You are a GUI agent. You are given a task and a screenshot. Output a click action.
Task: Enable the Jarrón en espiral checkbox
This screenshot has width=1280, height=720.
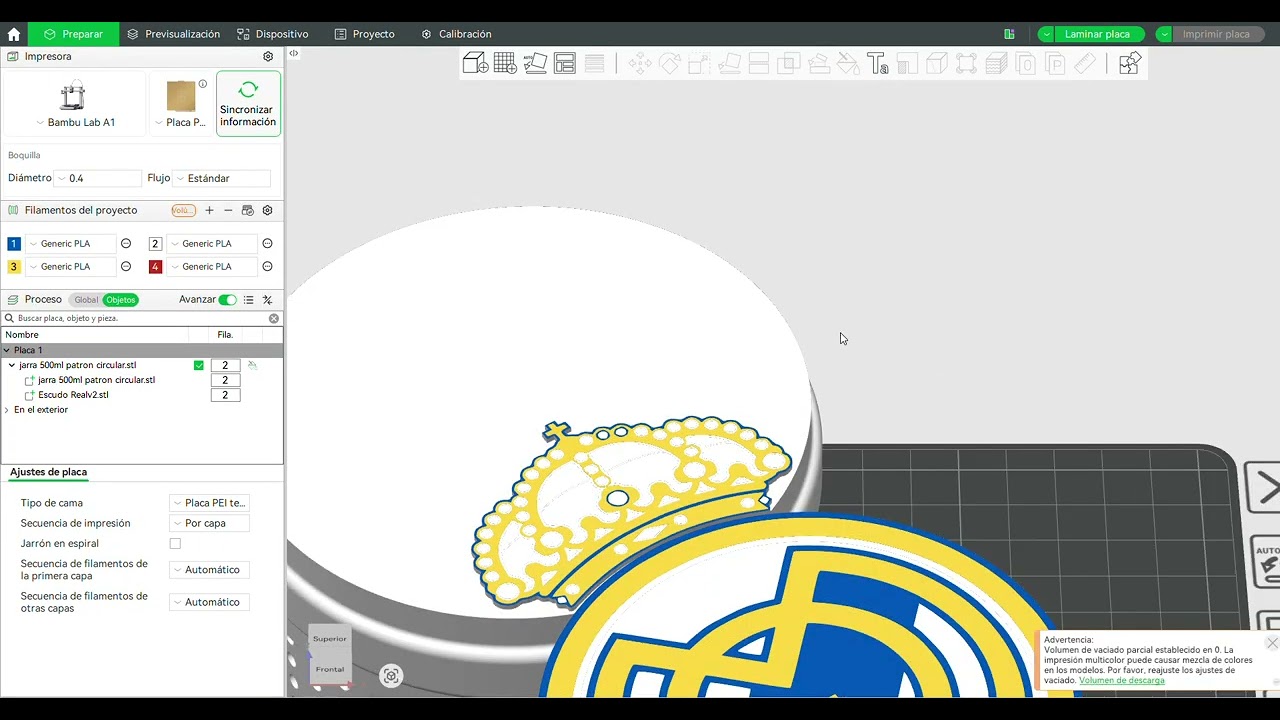pyautogui.click(x=175, y=544)
